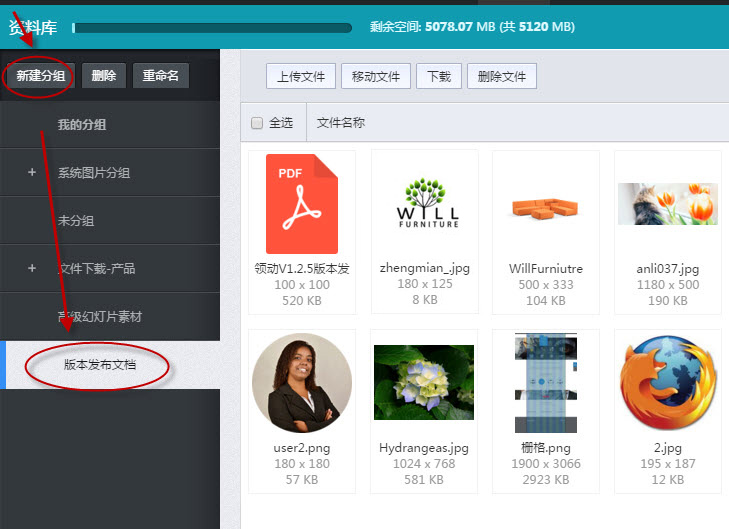Click the anli037.jpg cat and tulips thumbnail
This screenshot has height=529, width=729.
667,204
